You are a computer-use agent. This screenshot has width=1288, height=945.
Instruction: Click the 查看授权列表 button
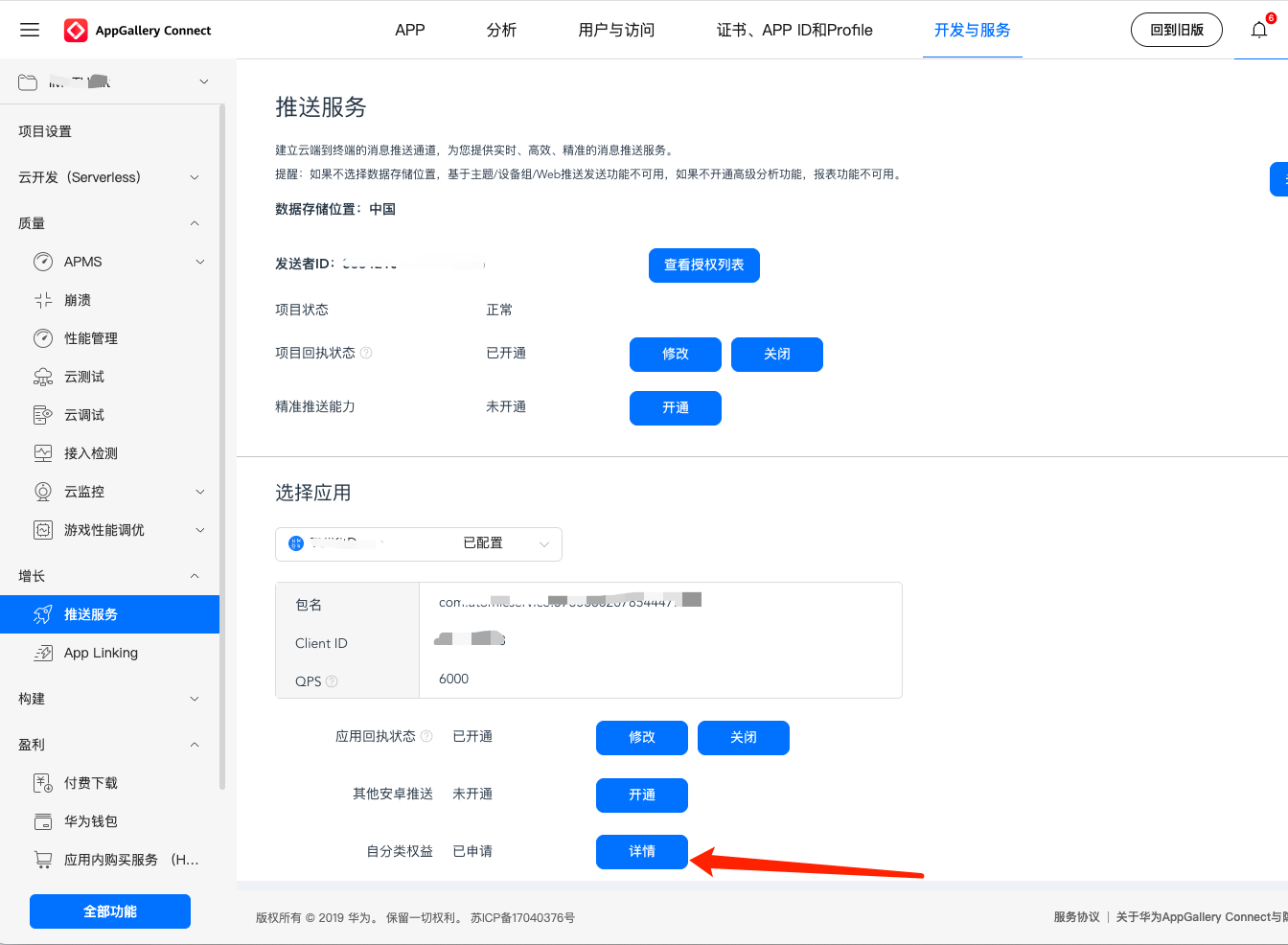coord(703,265)
